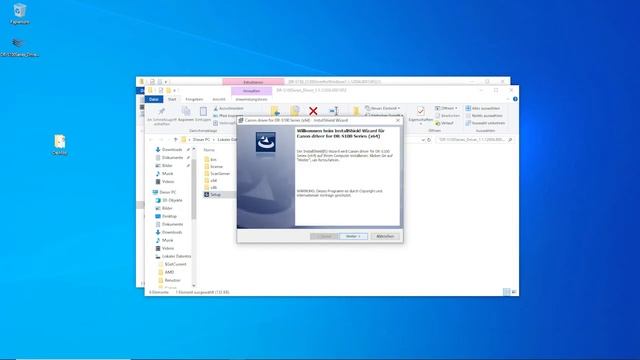Switch to the Start ribbon tab
640x360 pixels.
172,99
